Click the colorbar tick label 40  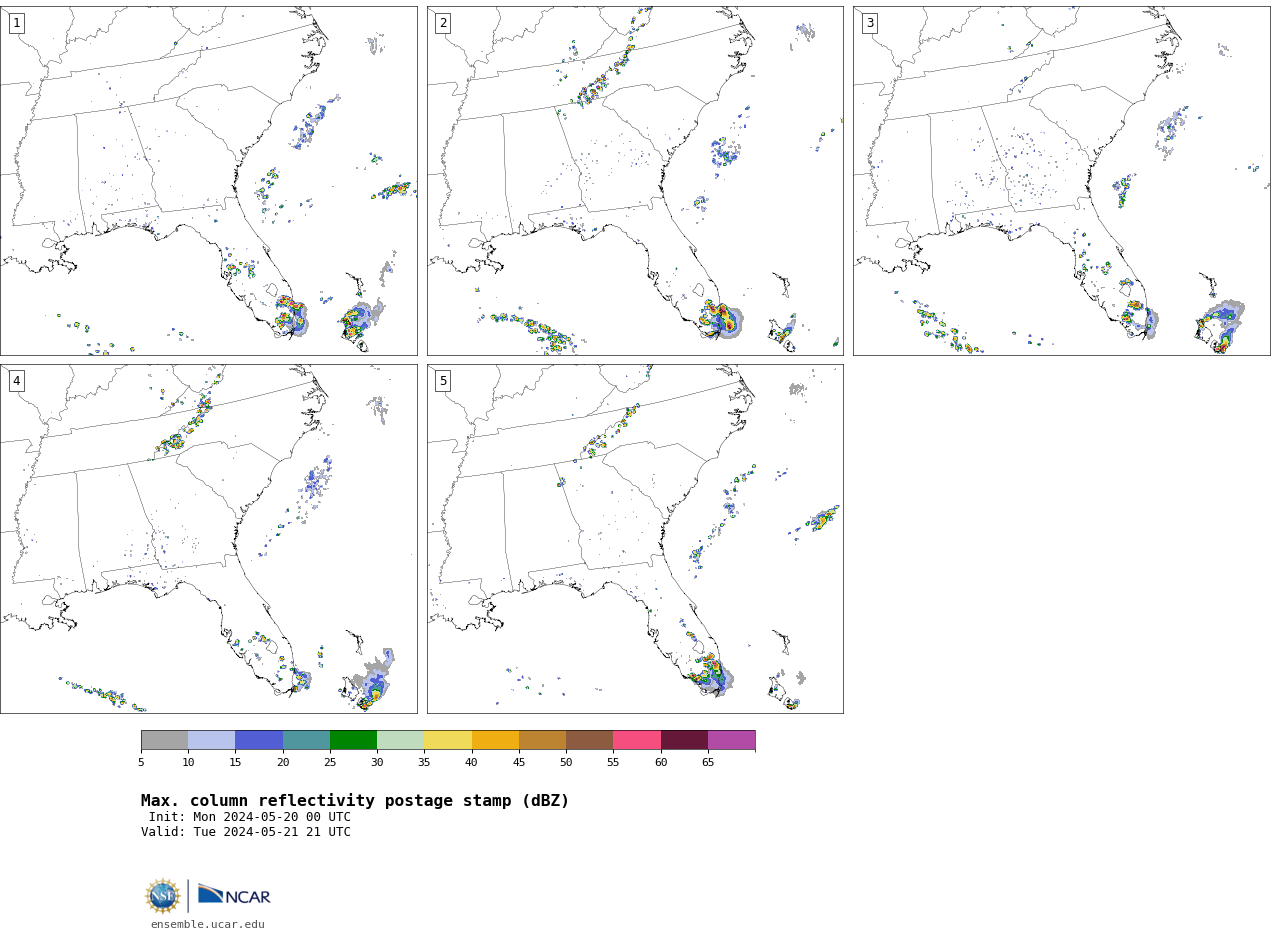471,763
